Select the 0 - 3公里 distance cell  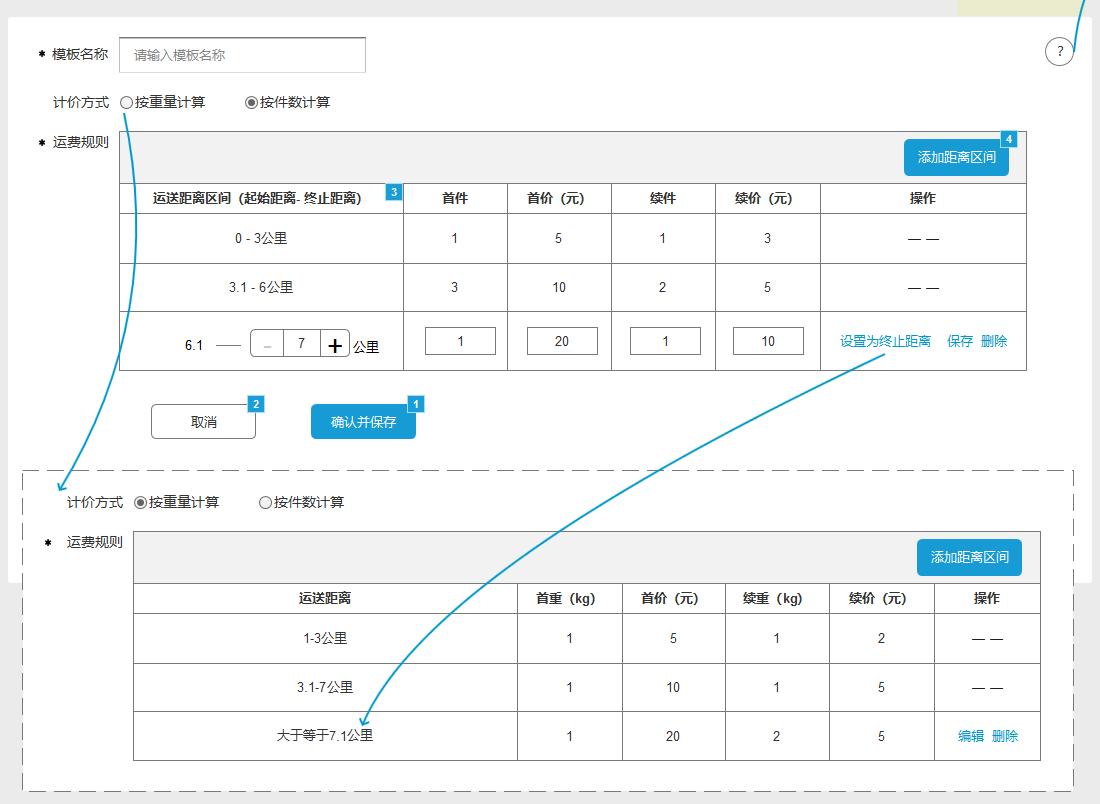(x=261, y=239)
